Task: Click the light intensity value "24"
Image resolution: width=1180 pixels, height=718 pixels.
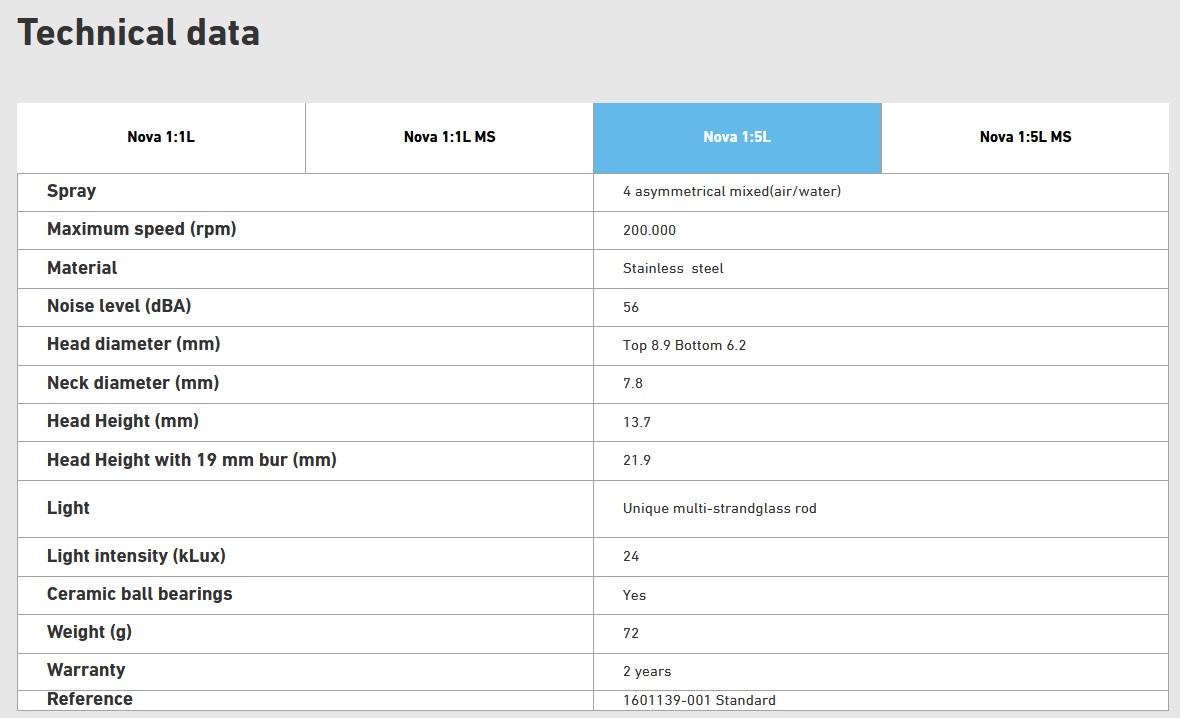Action: (631, 557)
